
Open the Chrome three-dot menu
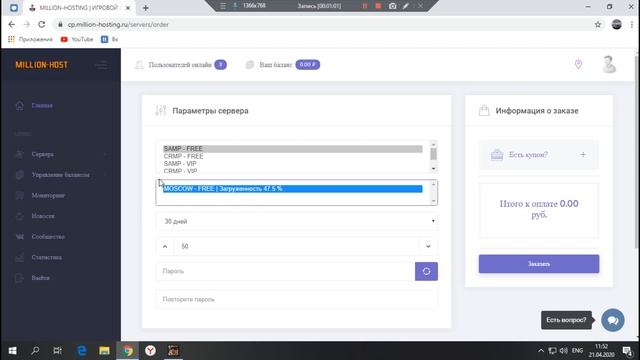632,24
